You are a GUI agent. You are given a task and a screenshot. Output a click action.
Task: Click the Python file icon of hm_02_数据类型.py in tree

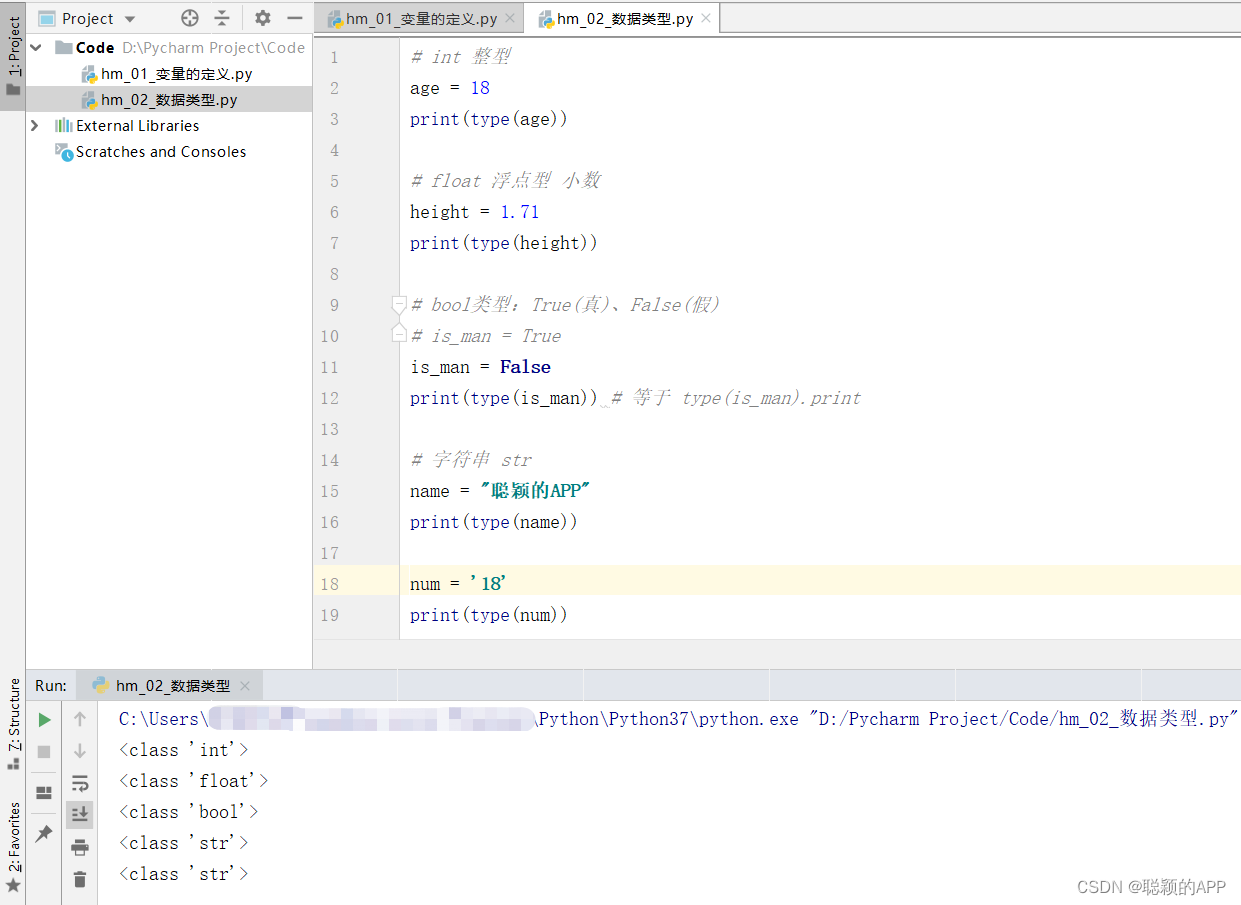pyautogui.click(x=89, y=100)
